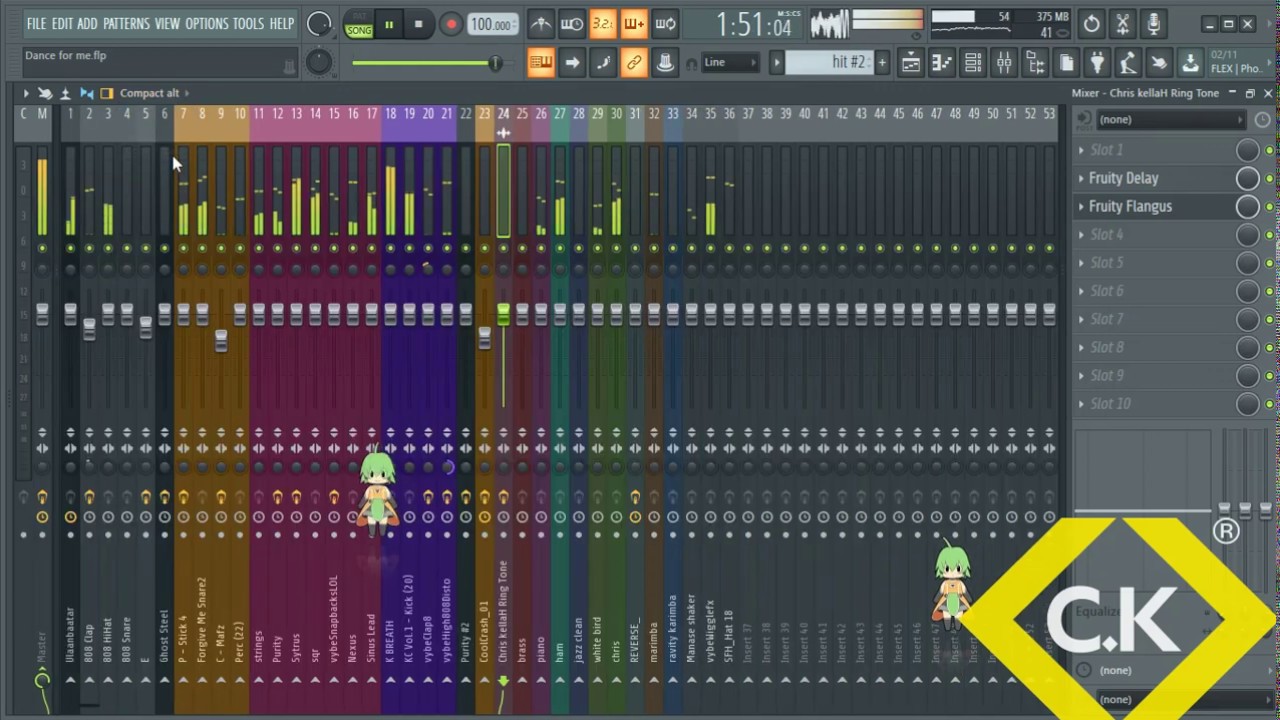Open the input (none) dropdown at top
The image size is (1280, 720).
(x=1171, y=119)
